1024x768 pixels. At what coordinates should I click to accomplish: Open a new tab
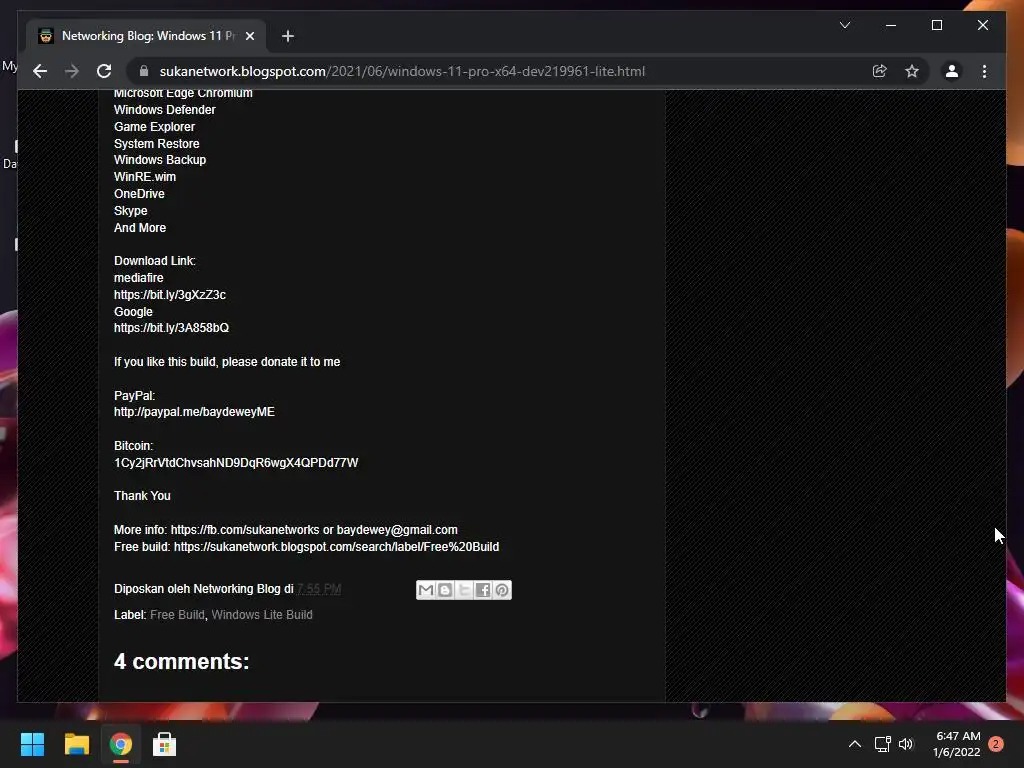click(x=288, y=36)
